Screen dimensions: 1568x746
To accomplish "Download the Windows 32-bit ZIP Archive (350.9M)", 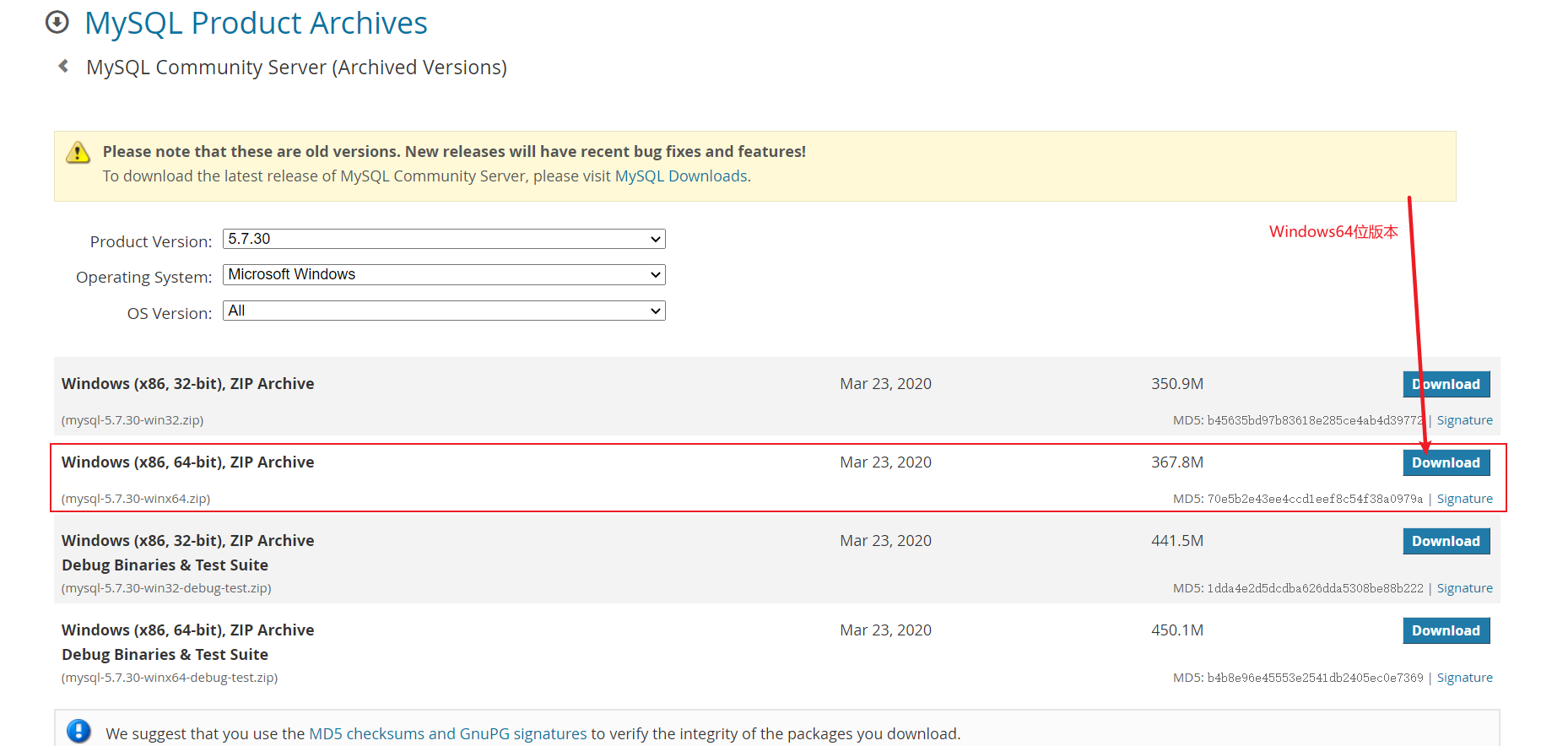I will point(1446,384).
